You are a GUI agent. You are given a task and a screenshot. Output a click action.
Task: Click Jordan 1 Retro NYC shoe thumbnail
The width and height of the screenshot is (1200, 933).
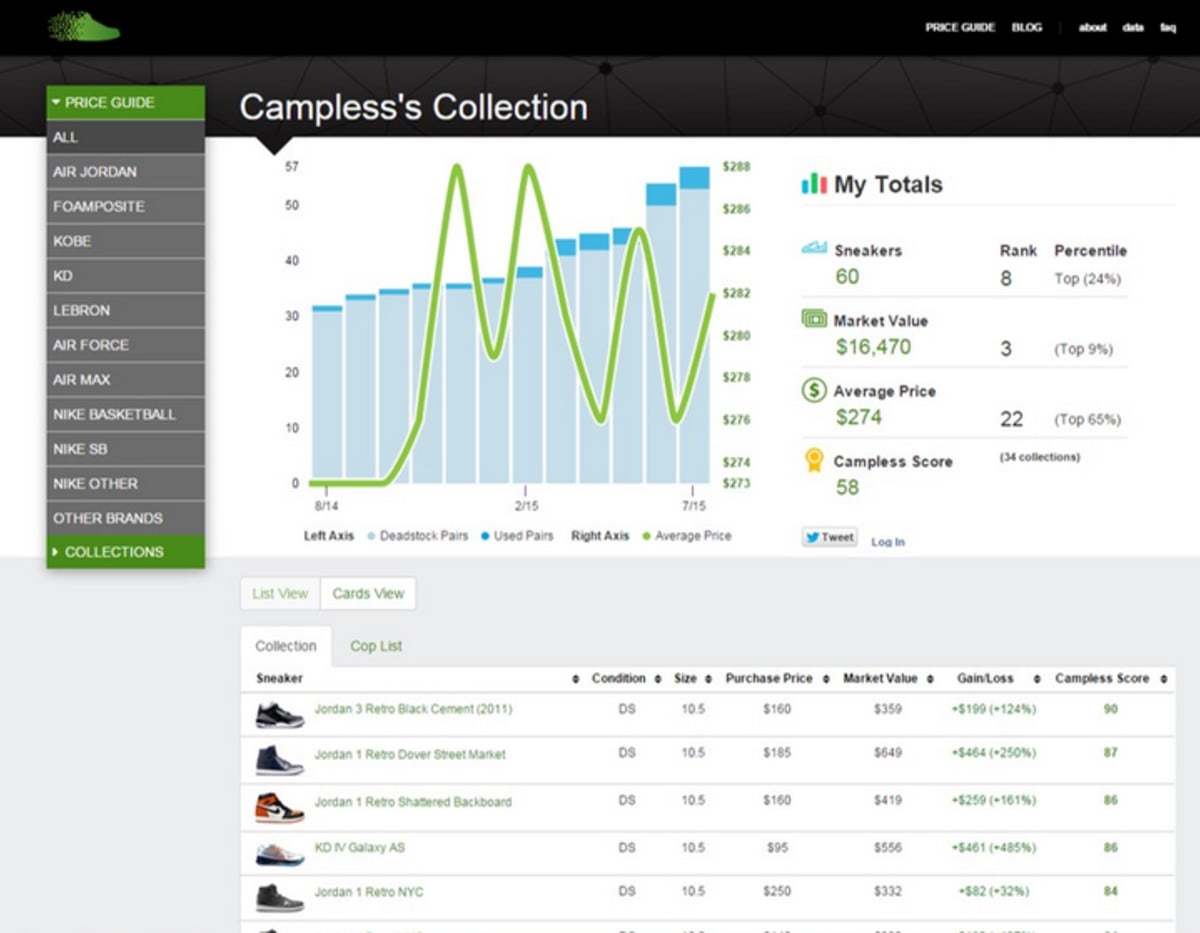coord(279,897)
